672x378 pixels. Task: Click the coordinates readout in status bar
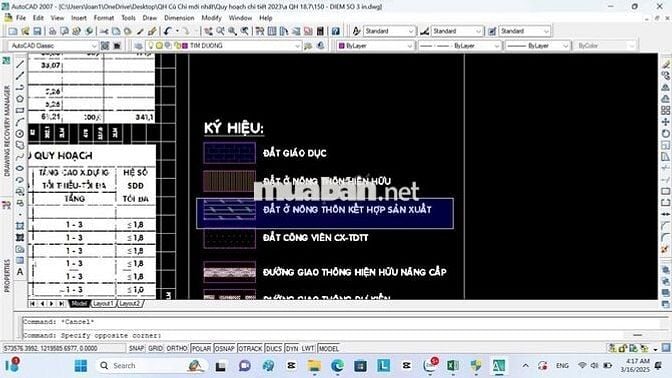(x=51, y=348)
